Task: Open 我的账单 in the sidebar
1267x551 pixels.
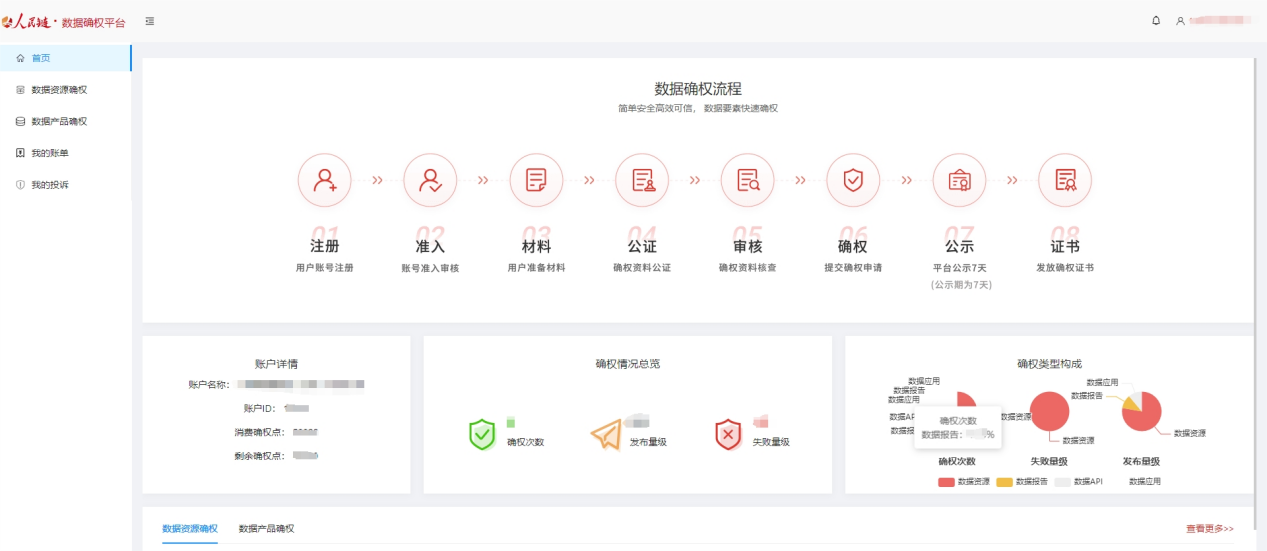Action: pyautogui.click(x=50, y=153)
